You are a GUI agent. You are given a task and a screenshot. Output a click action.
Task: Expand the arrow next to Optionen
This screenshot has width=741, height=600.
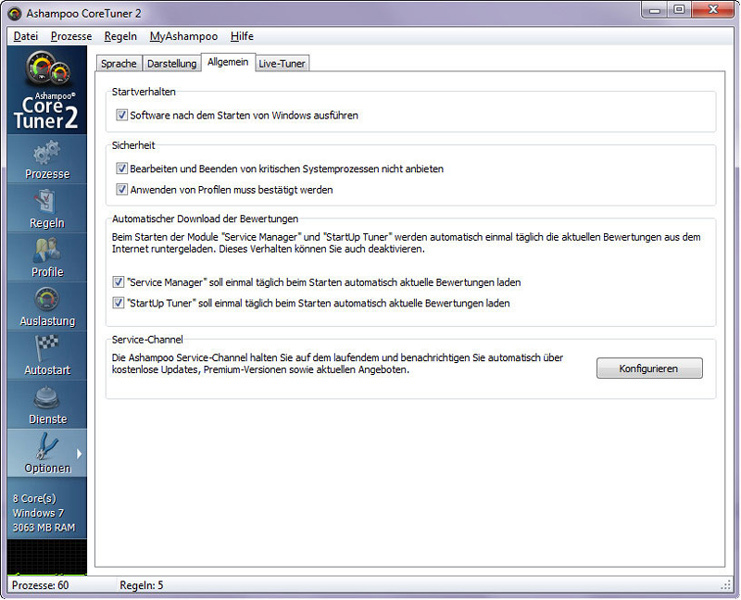(79, 454)
